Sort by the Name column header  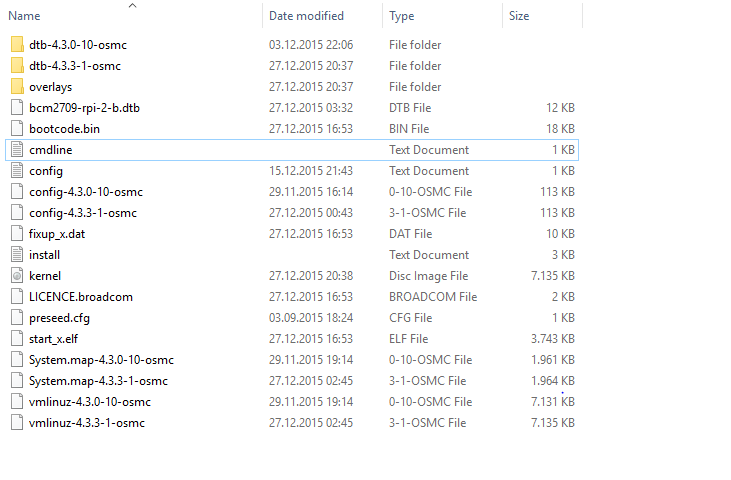coord(24,16)
